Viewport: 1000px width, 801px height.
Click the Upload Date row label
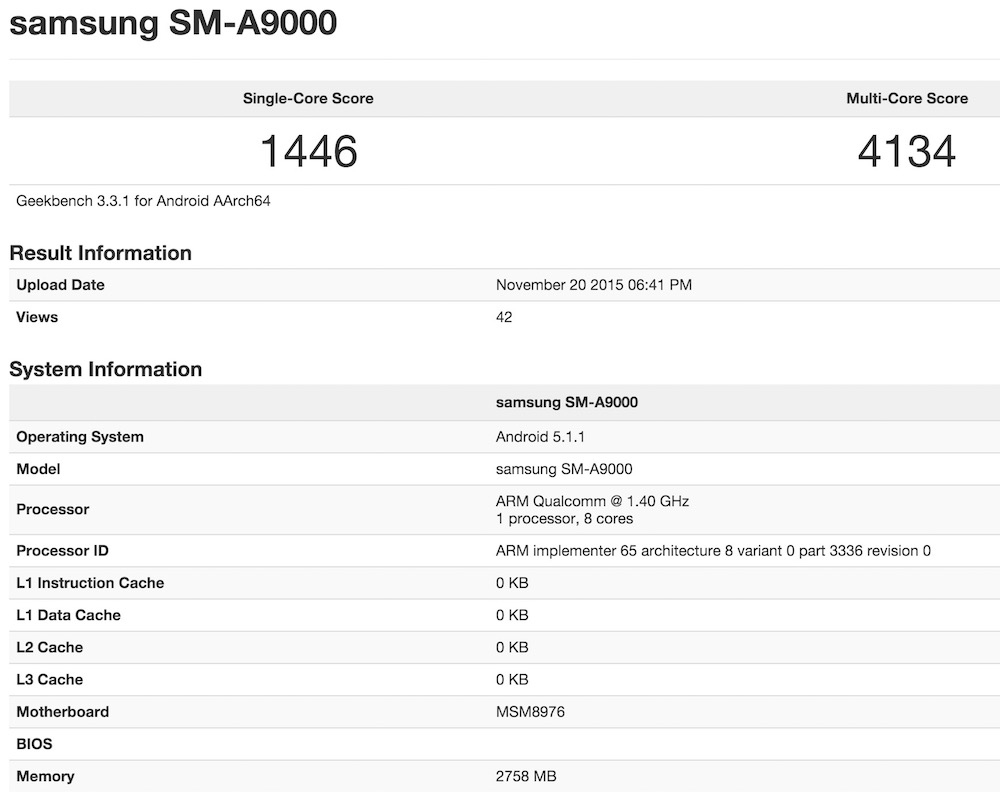coord(60,285)
